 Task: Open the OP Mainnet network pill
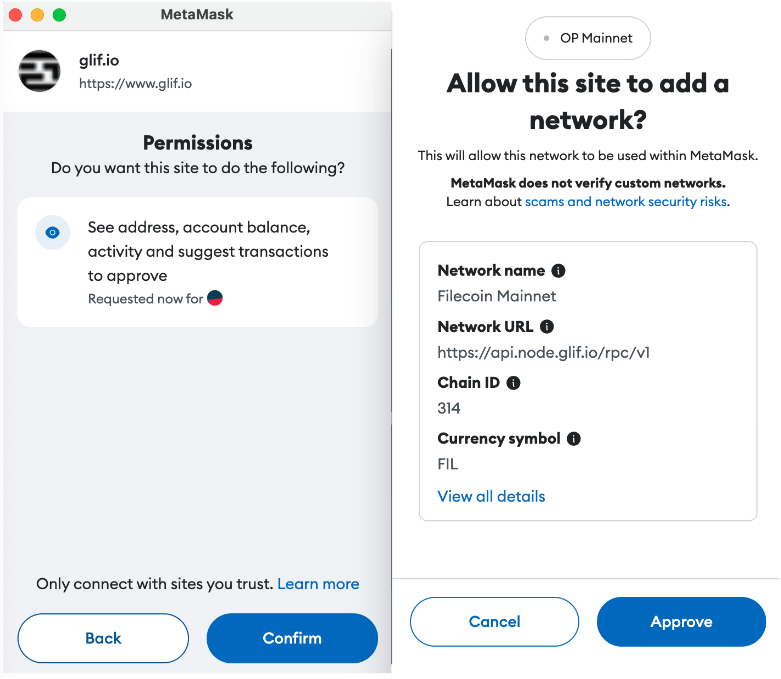tap(588, 38)
